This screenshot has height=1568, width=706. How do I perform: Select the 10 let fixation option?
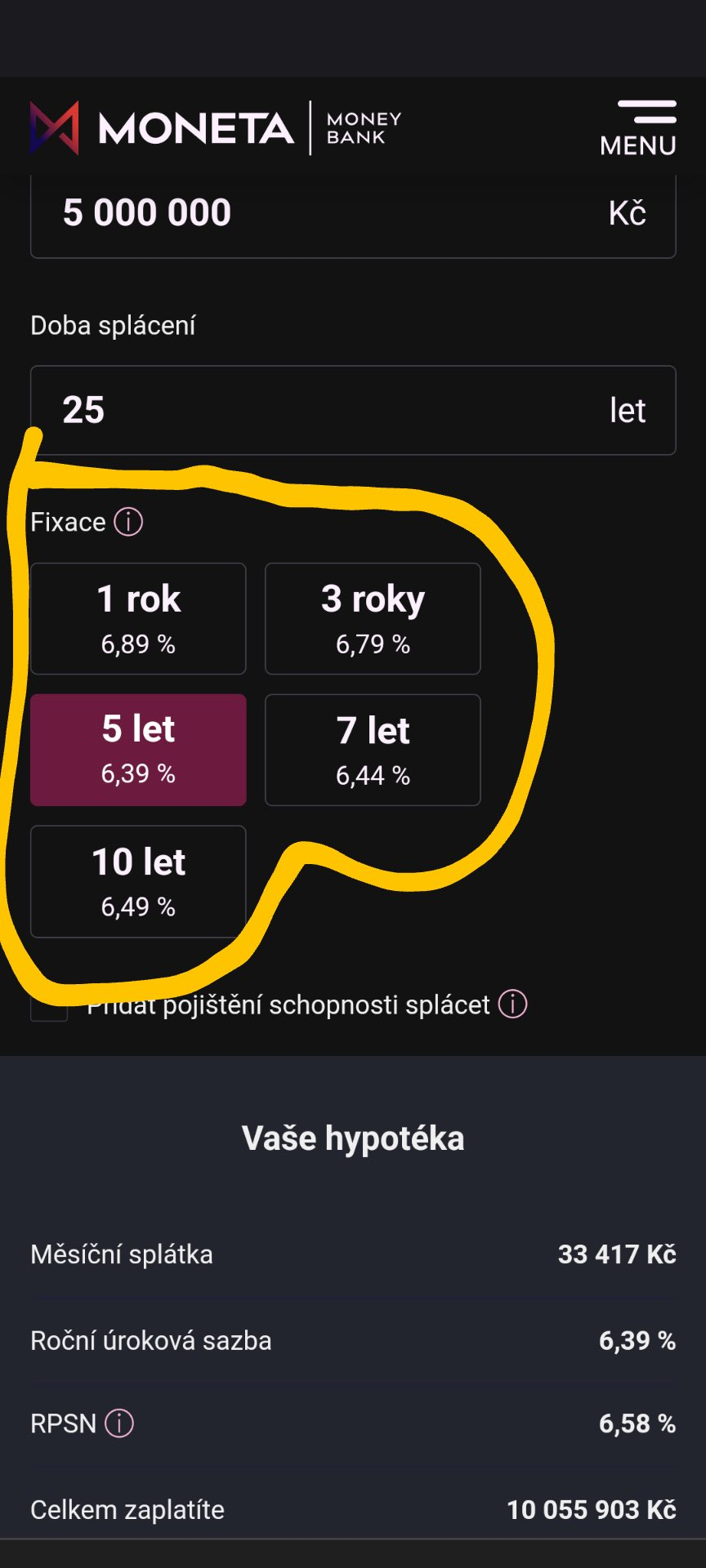point(138,881)
